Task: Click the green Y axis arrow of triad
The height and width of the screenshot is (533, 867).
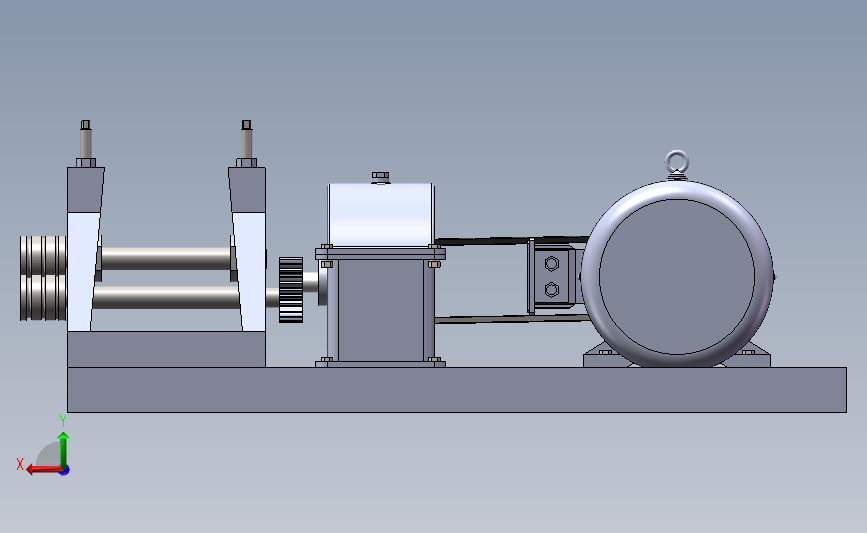Action: point(64,450)
